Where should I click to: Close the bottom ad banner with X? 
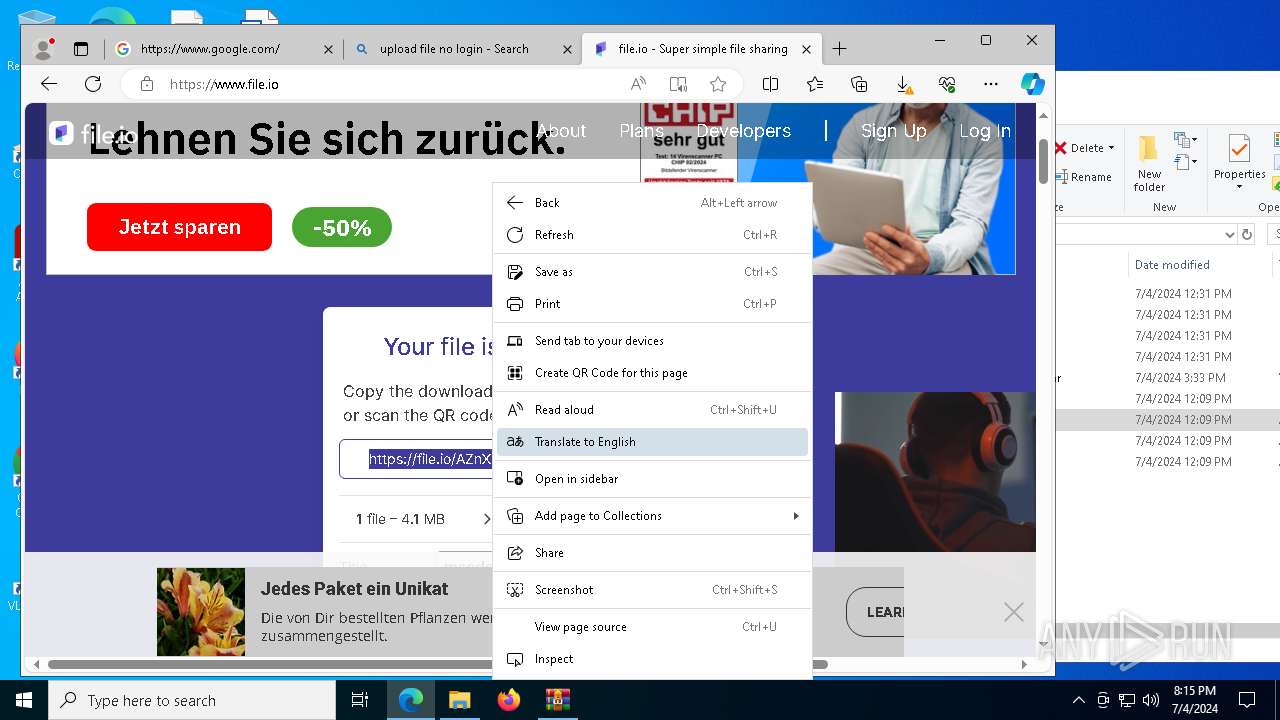point(1014,612)
